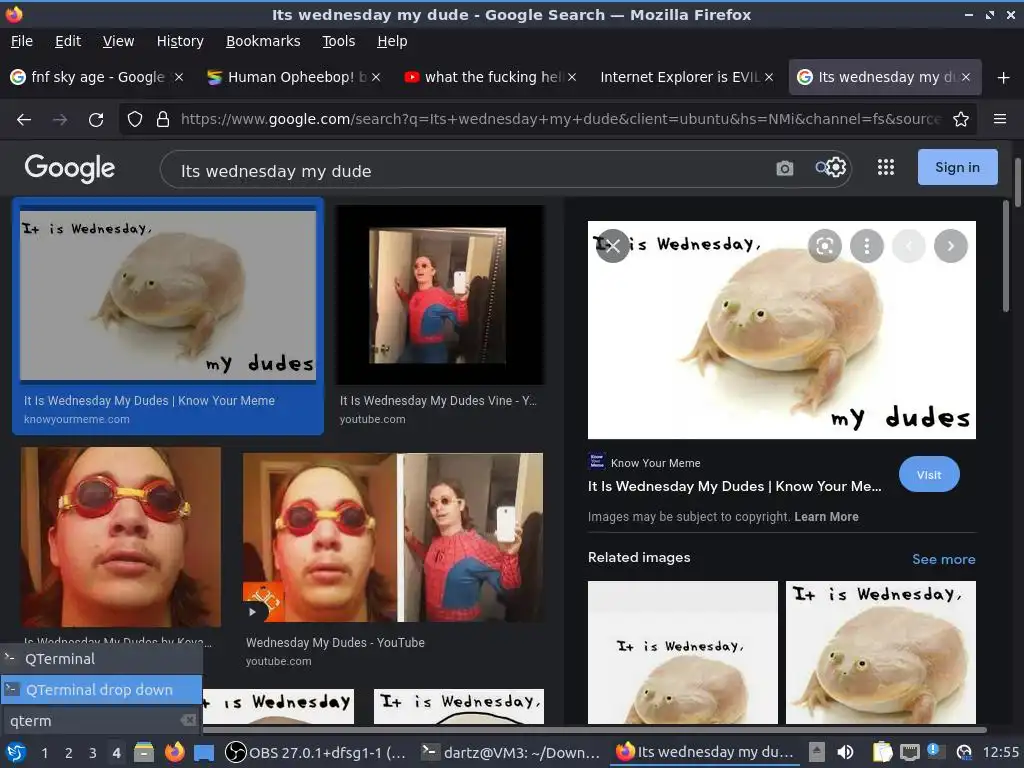Open the tracking protection shield icon
Image resolution: width=1024 pixels, height=768 pixels.
(x=135, y=120)
